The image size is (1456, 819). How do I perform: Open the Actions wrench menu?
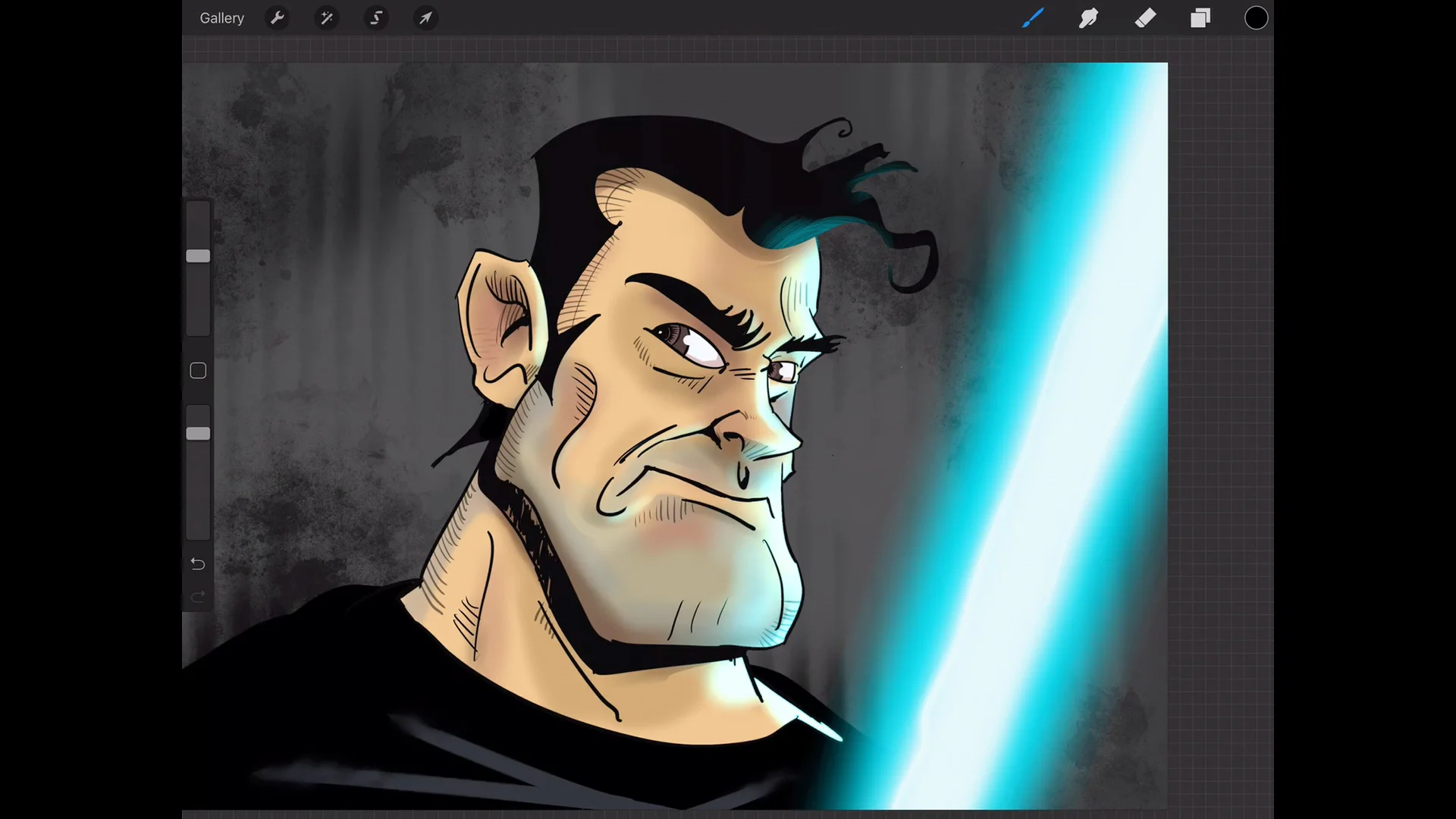pyautogui.click(x=278, y=18)
